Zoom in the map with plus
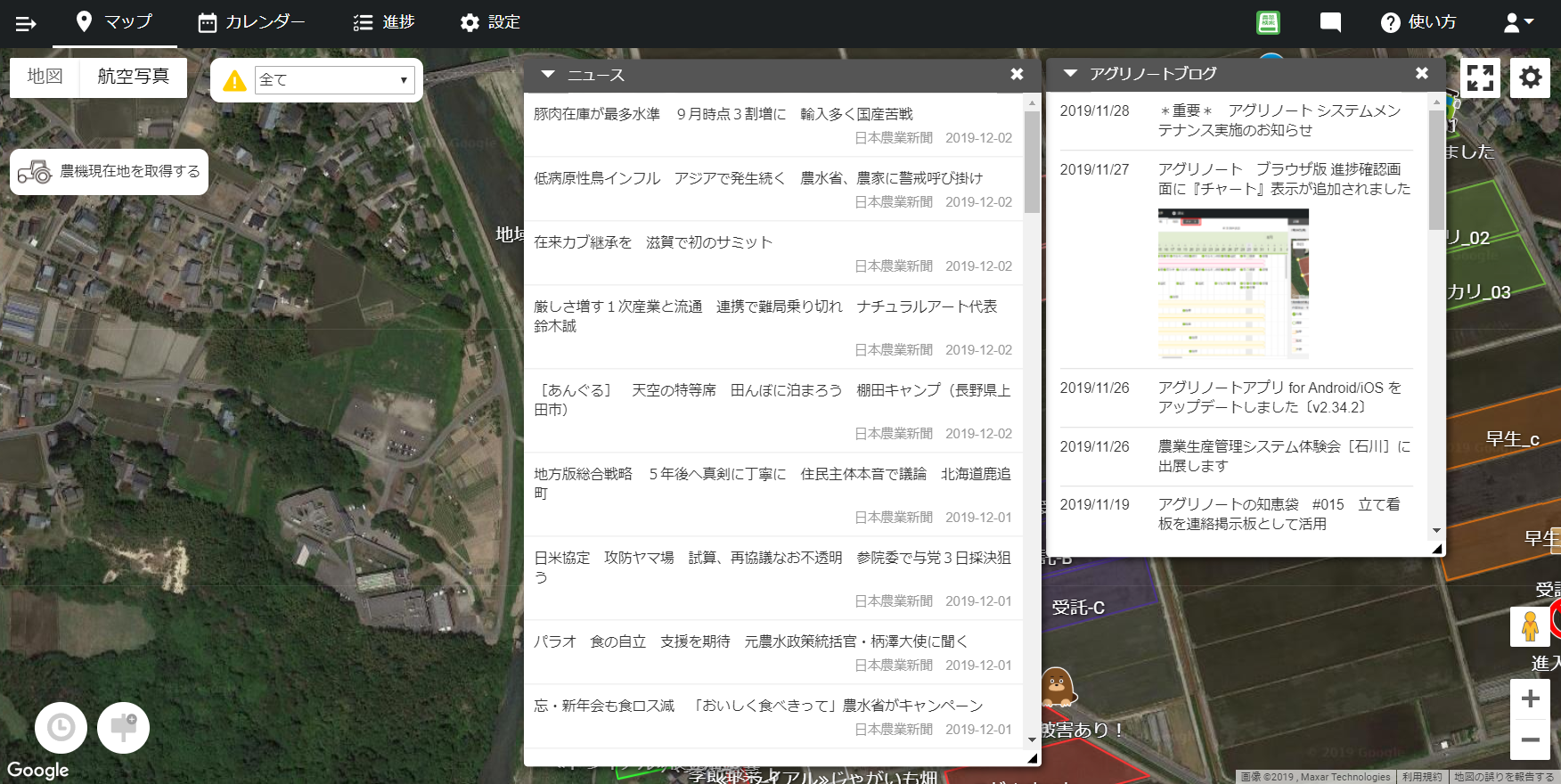1561x784 pixels. pyautogui.click(x=1530, y=698)
